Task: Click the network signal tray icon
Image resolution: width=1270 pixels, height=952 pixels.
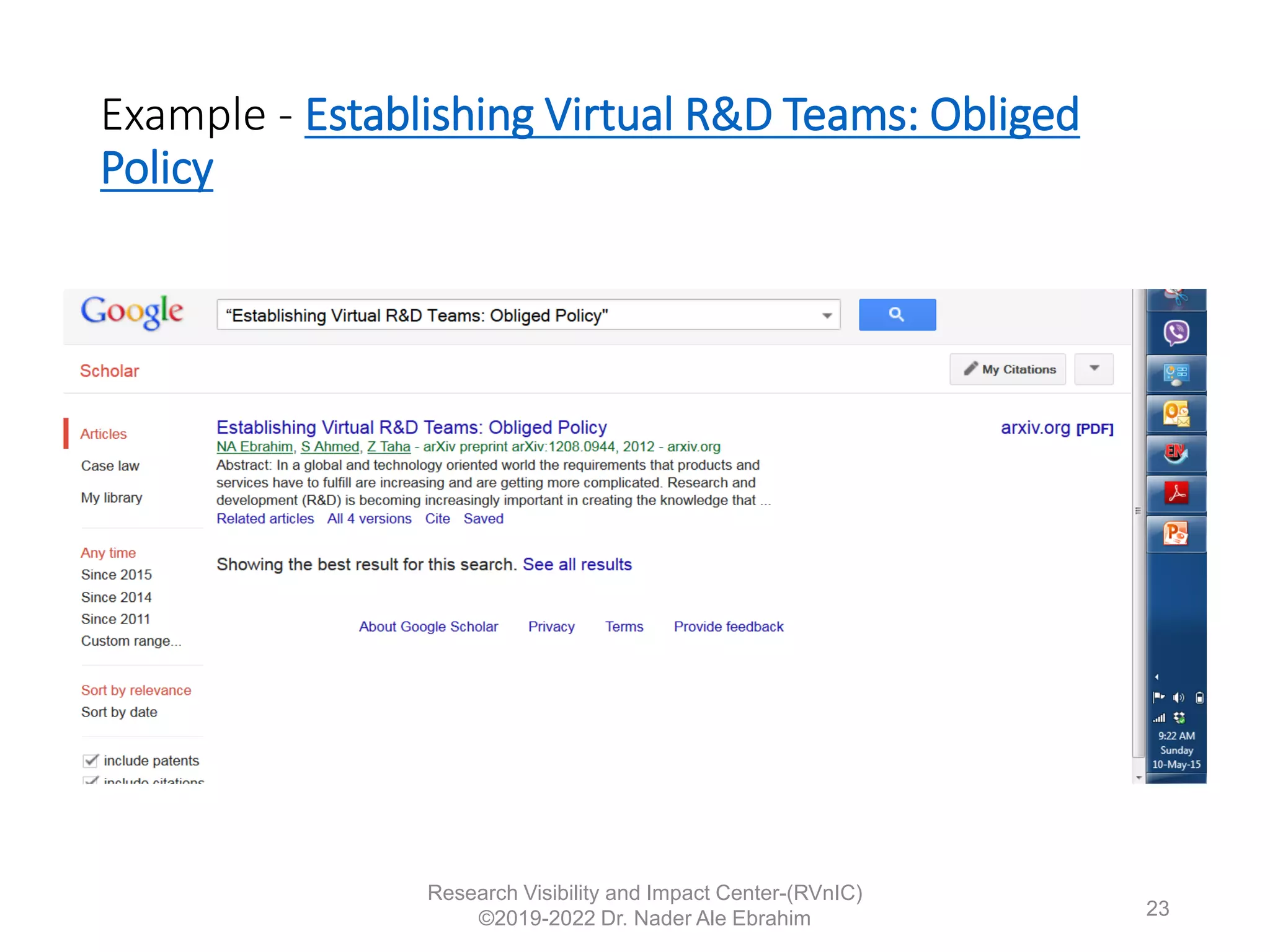Action: (1159, 718)
